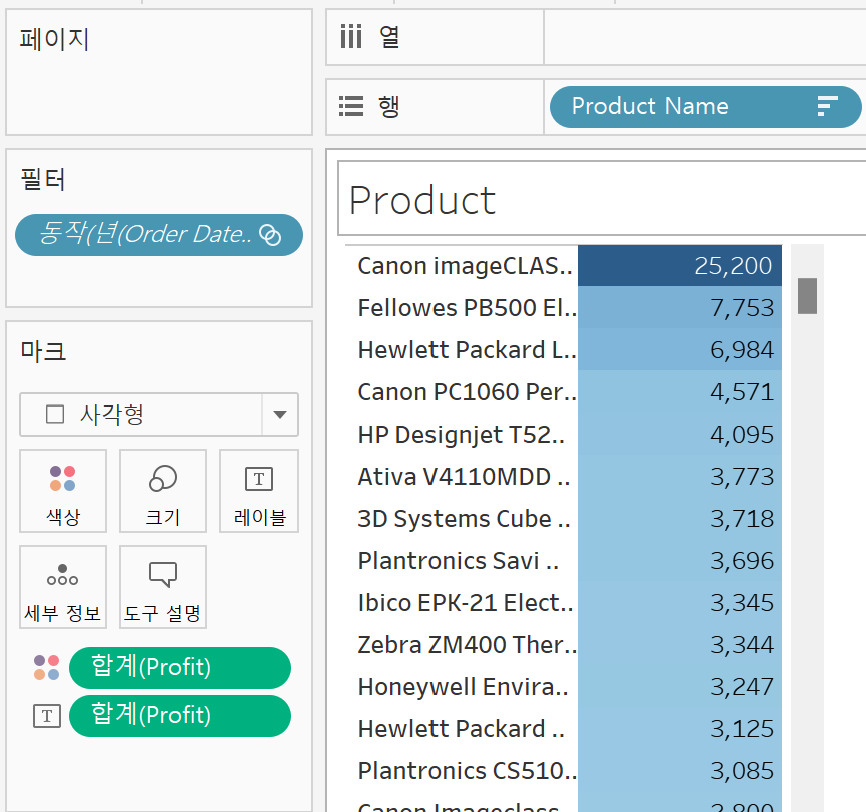The height and width of the screenshot is (812, 866).
Task: Click the empty 열 columns shelf area
Action: click(705, 37)
